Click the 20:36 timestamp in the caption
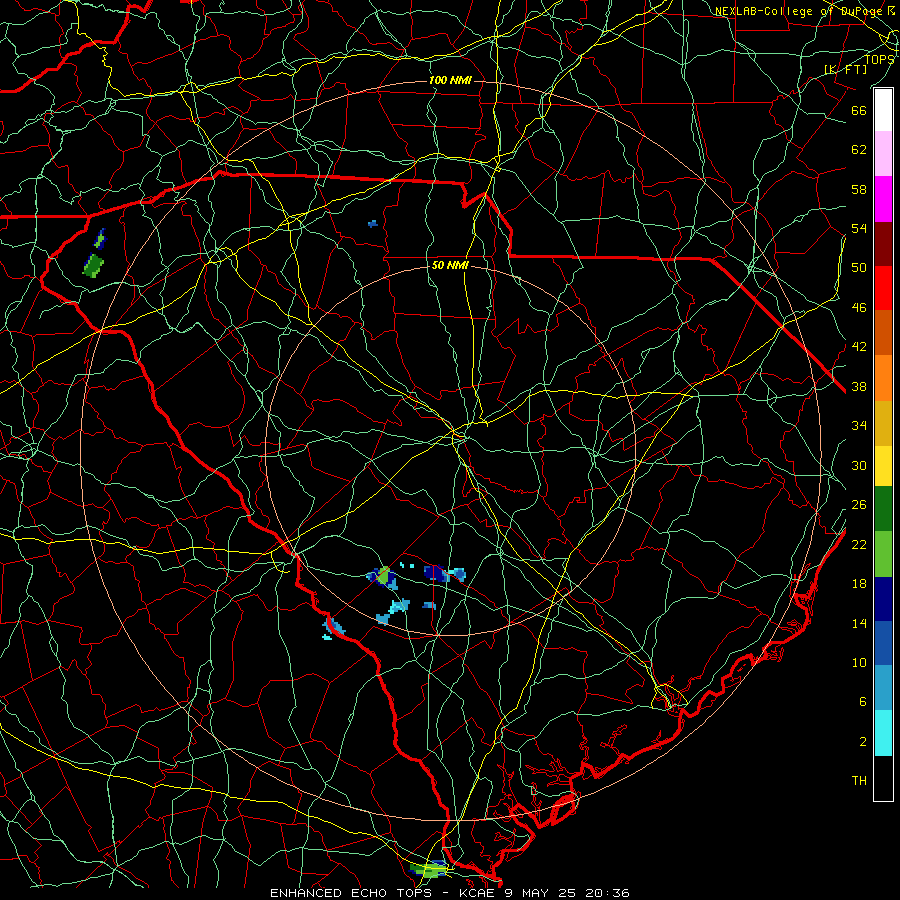 607,893
